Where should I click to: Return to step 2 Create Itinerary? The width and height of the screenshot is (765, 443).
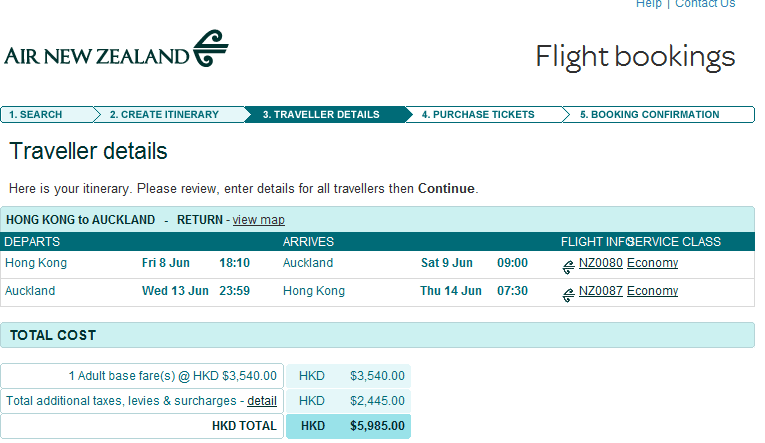[x=164, y=115]
